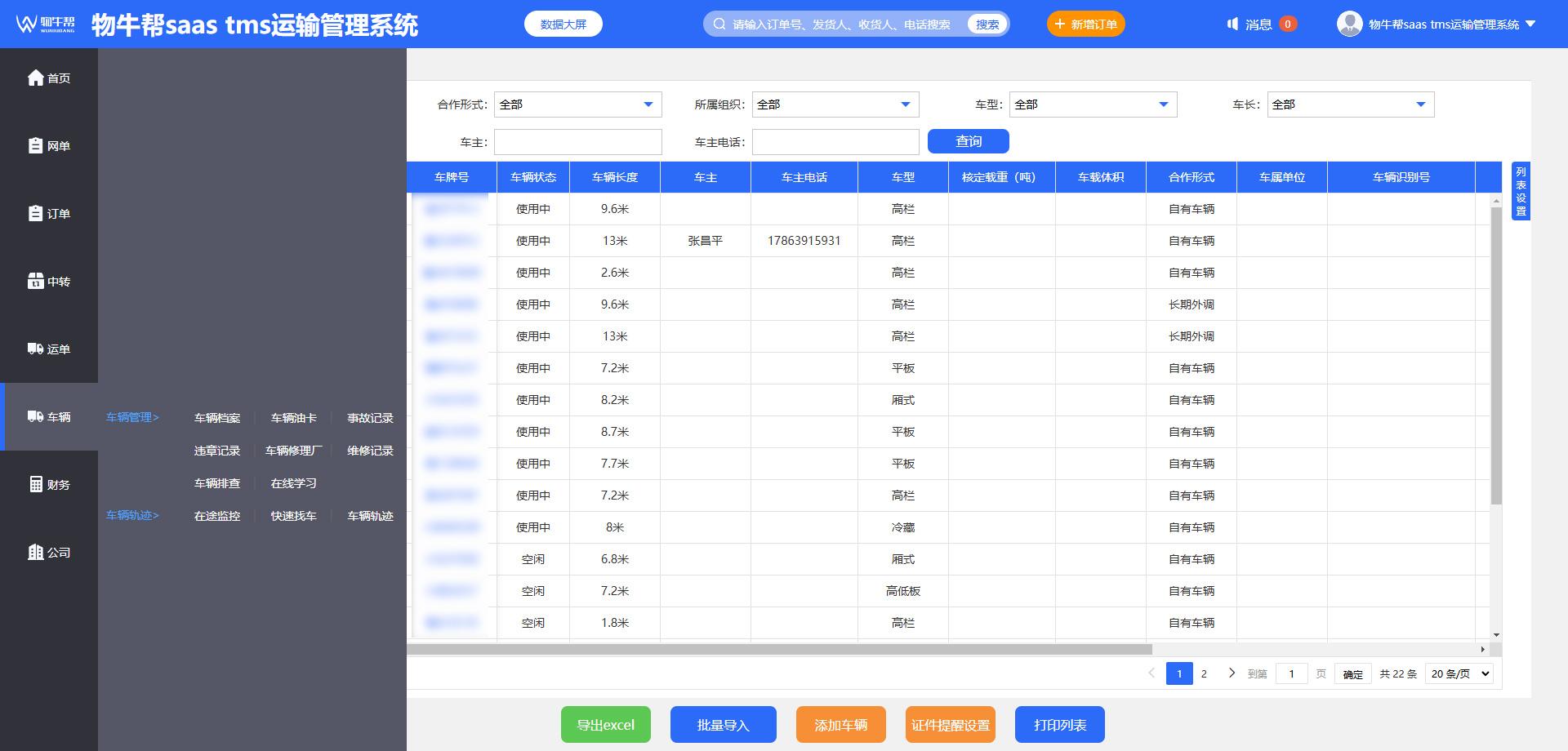This screenshot has height=751, width=1568.
Task: Open 车辆油卡 submenu item
Action: (293, 418)
